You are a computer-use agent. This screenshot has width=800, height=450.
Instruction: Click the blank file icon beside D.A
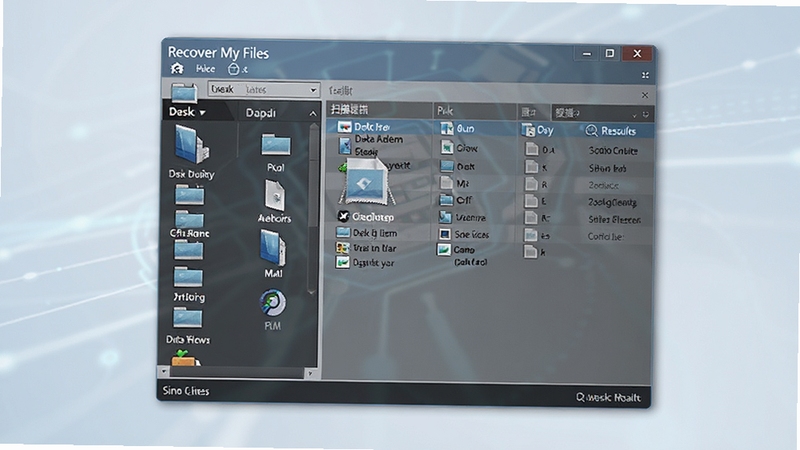tap(532, 149)
